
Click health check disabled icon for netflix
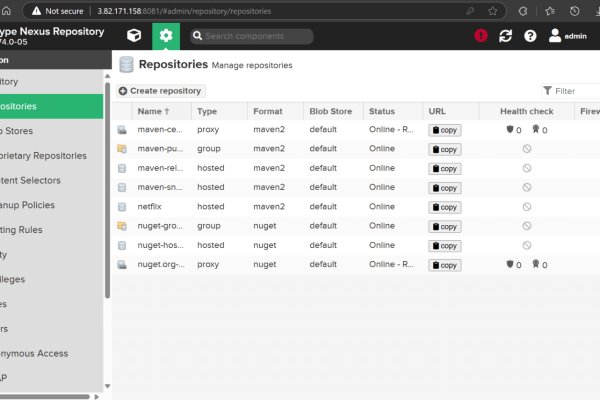coord(527,207)
